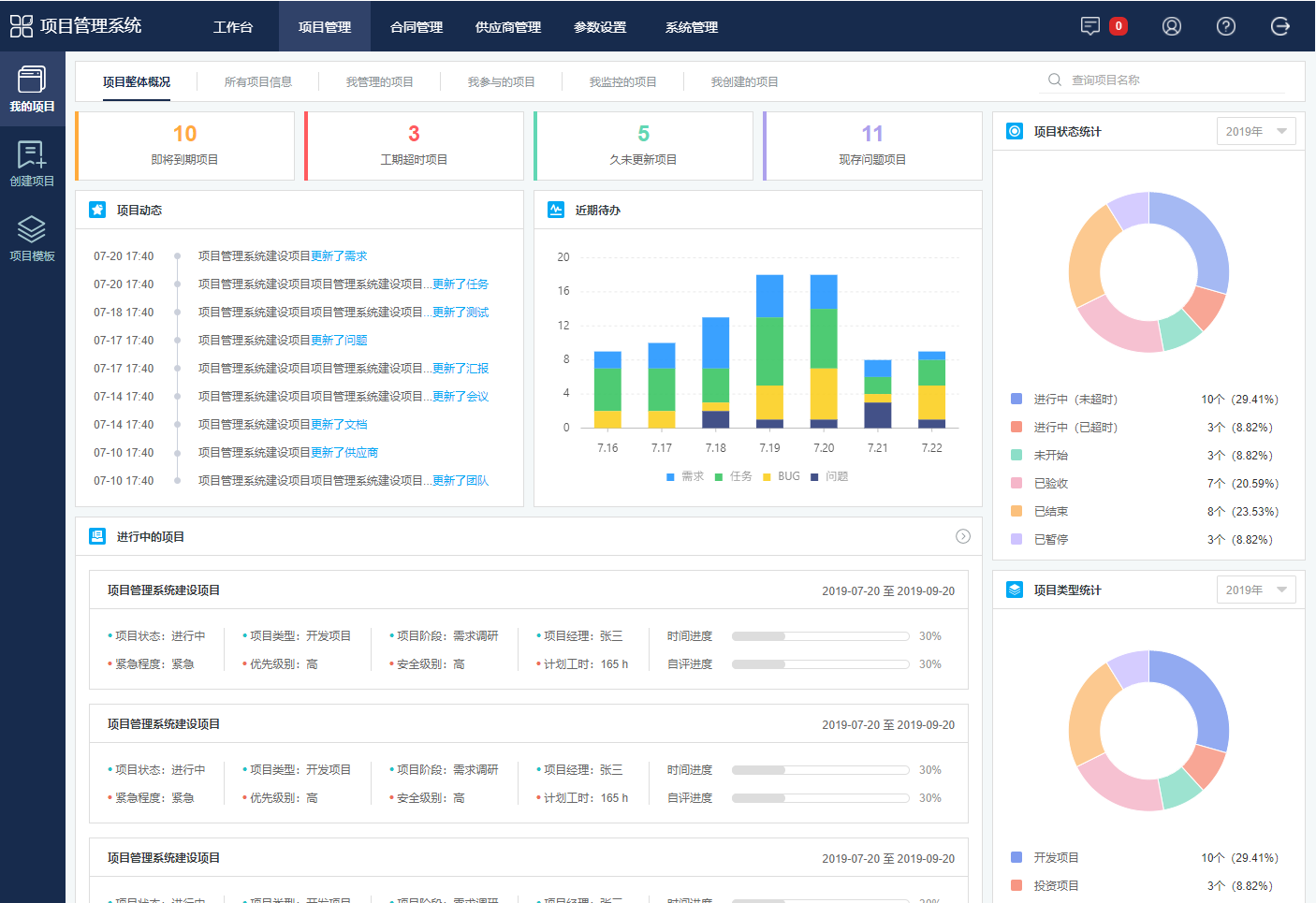Click the red 0 notification badge

coord(1118,26)
